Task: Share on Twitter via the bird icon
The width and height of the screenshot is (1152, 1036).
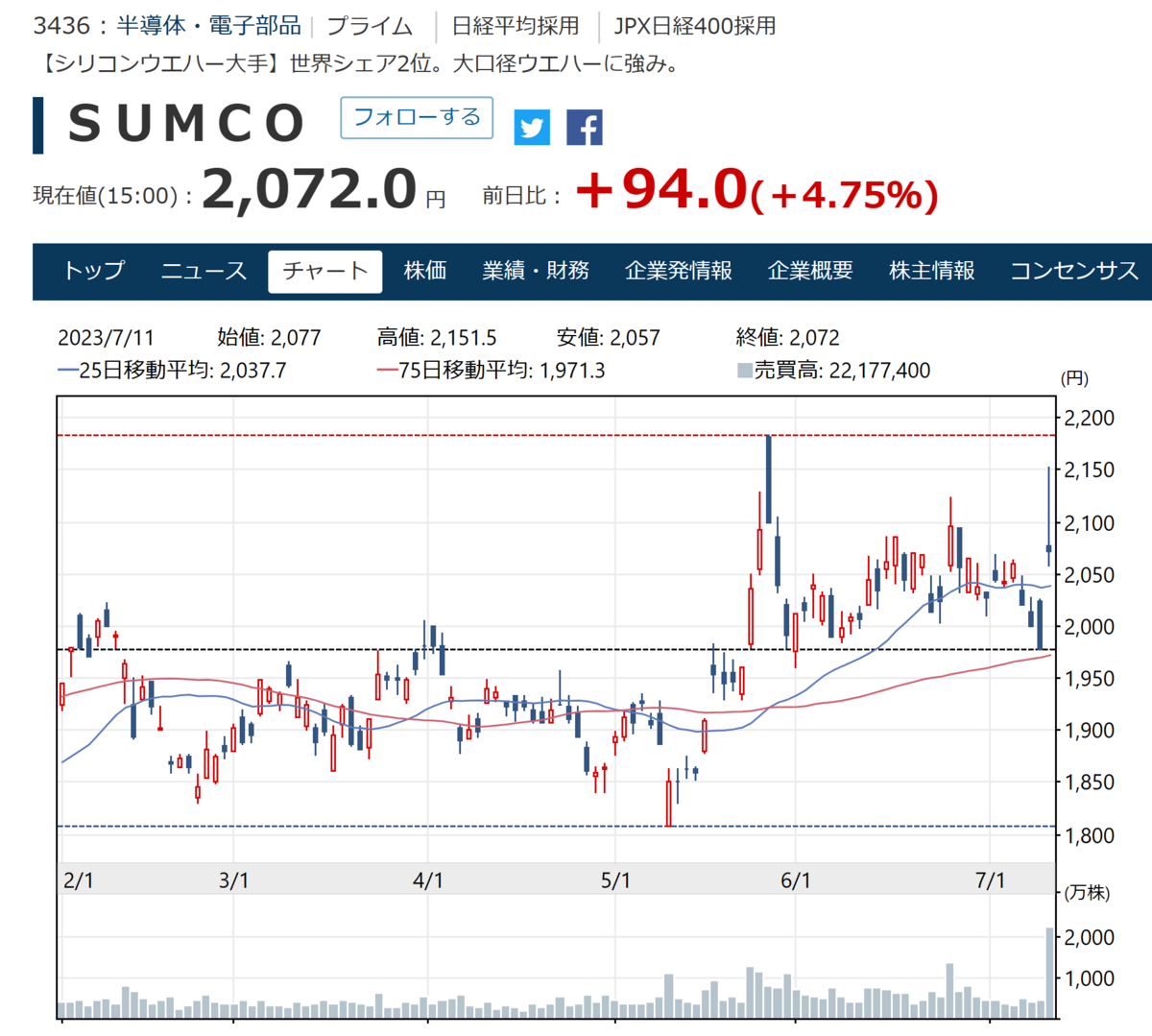Action: (532, 128)
